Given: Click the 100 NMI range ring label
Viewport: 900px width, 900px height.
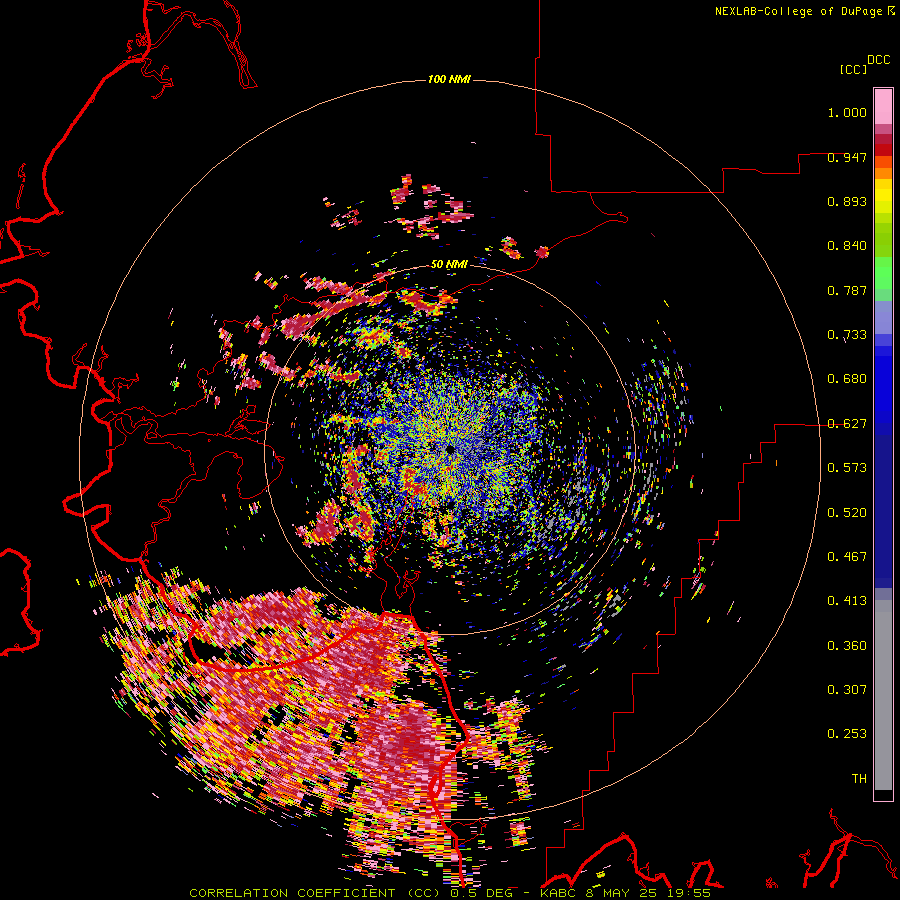Looking at the screenshot, I should [x=449, y=79].
